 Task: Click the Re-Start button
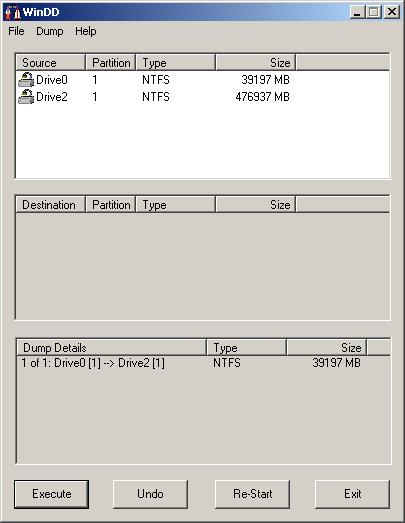coord(253,494)
